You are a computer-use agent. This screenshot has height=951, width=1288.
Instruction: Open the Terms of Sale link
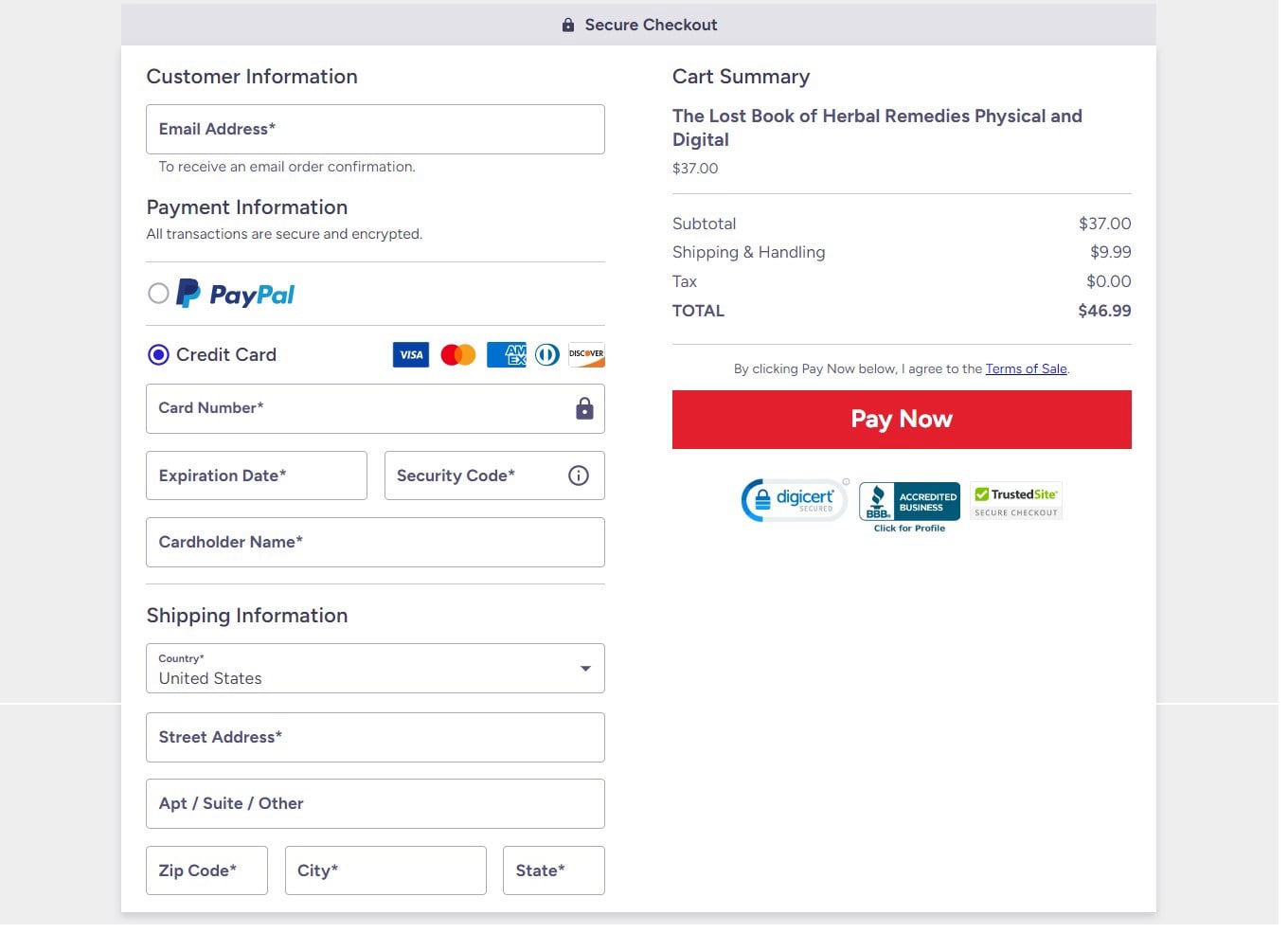(1026, 369)
